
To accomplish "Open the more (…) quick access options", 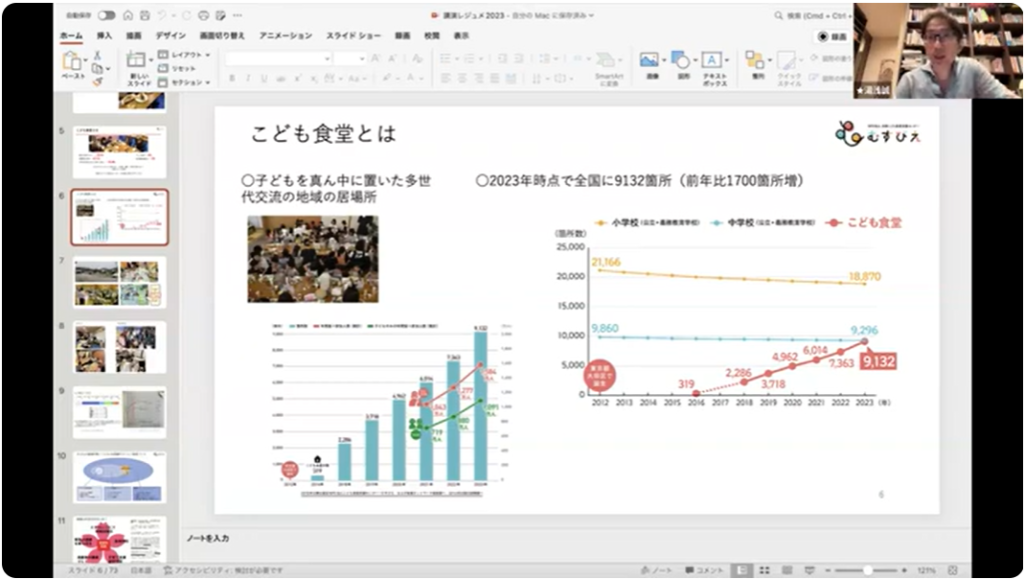I will click(x=238, y=15).
